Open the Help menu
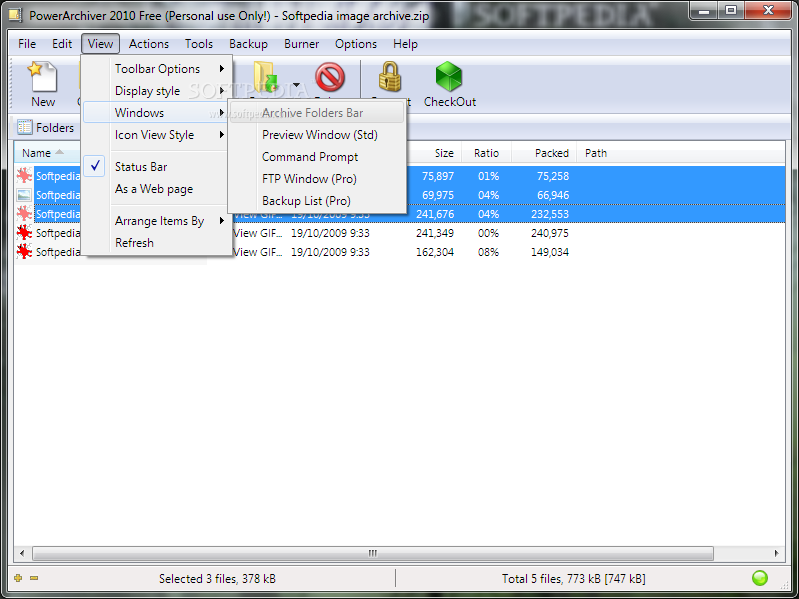The image size is (799, 599). coord(405,44)
